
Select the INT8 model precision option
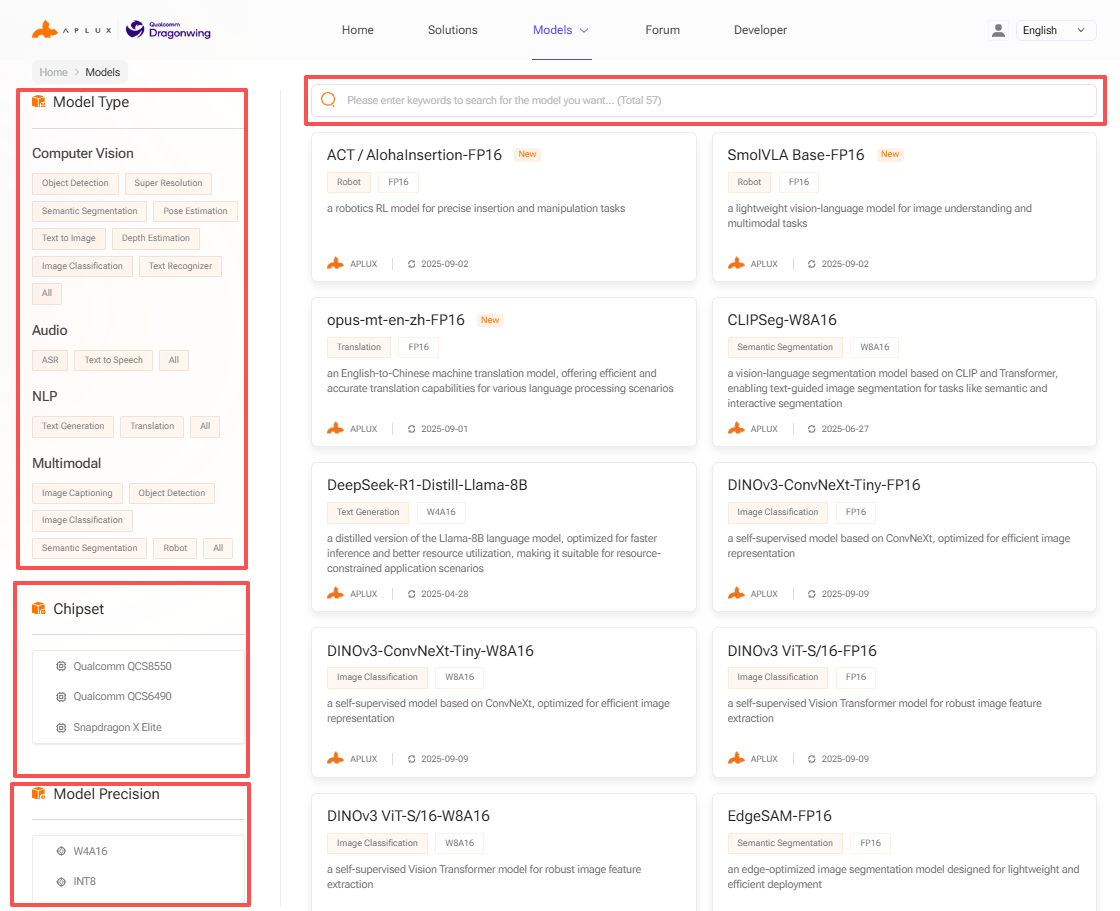[x=84, y=881]
